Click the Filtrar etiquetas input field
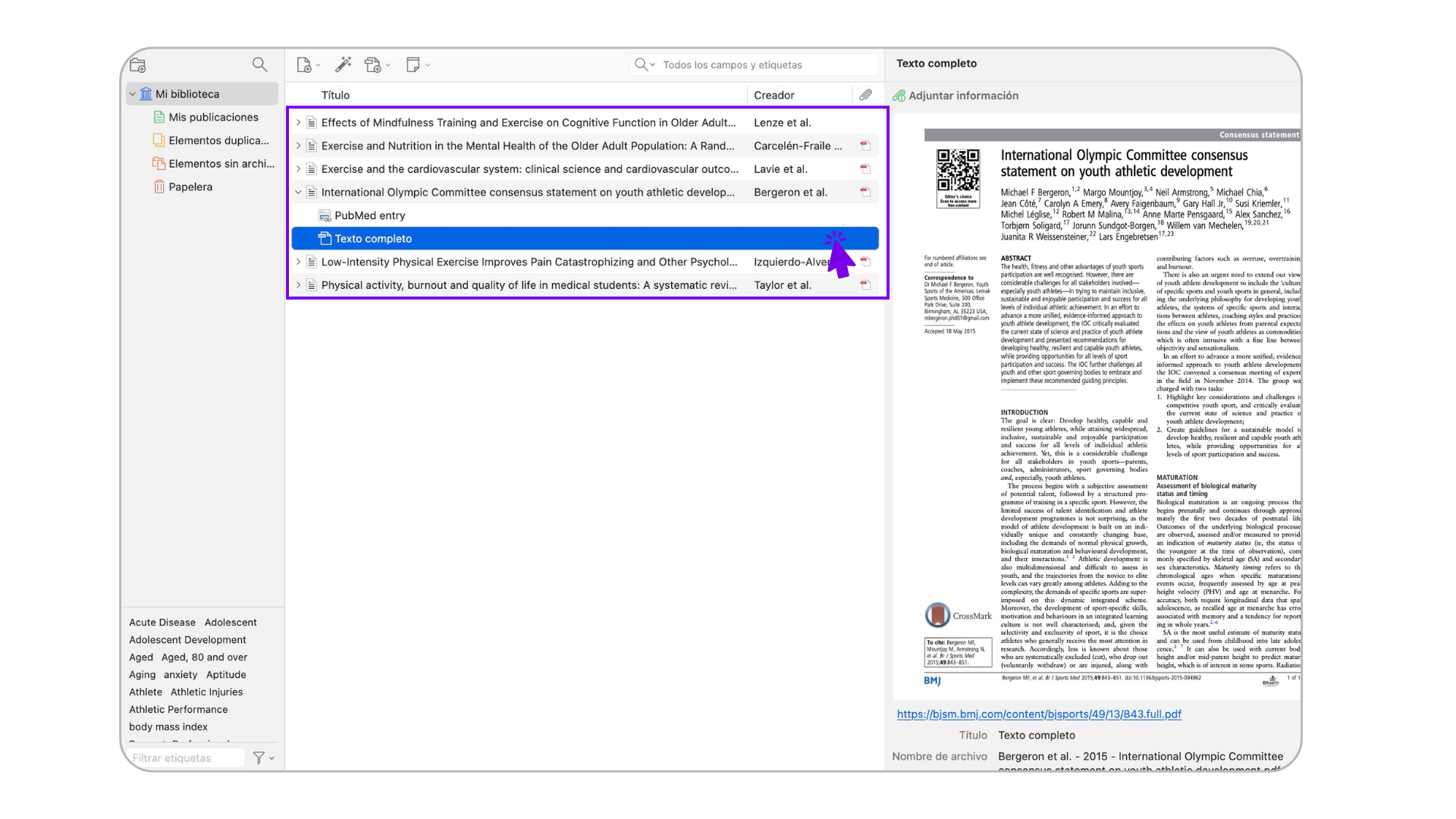 tap(186, 758)
